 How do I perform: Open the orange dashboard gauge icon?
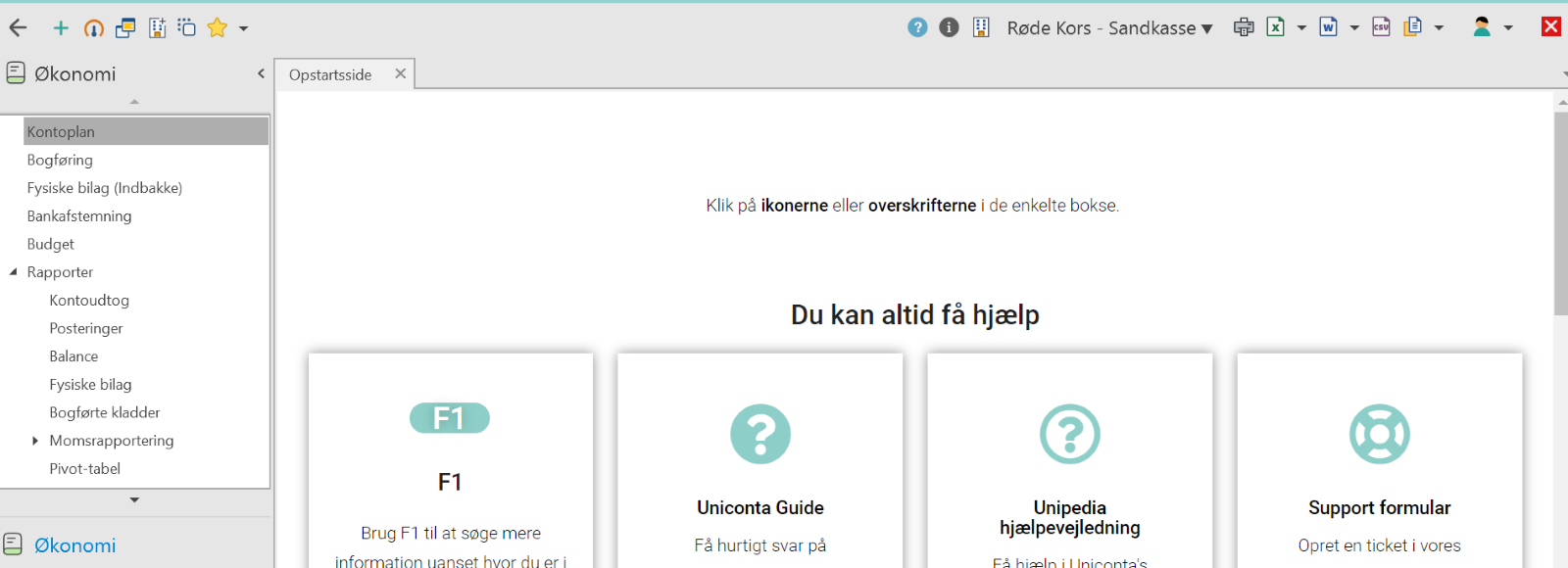[x=94, y=28]
